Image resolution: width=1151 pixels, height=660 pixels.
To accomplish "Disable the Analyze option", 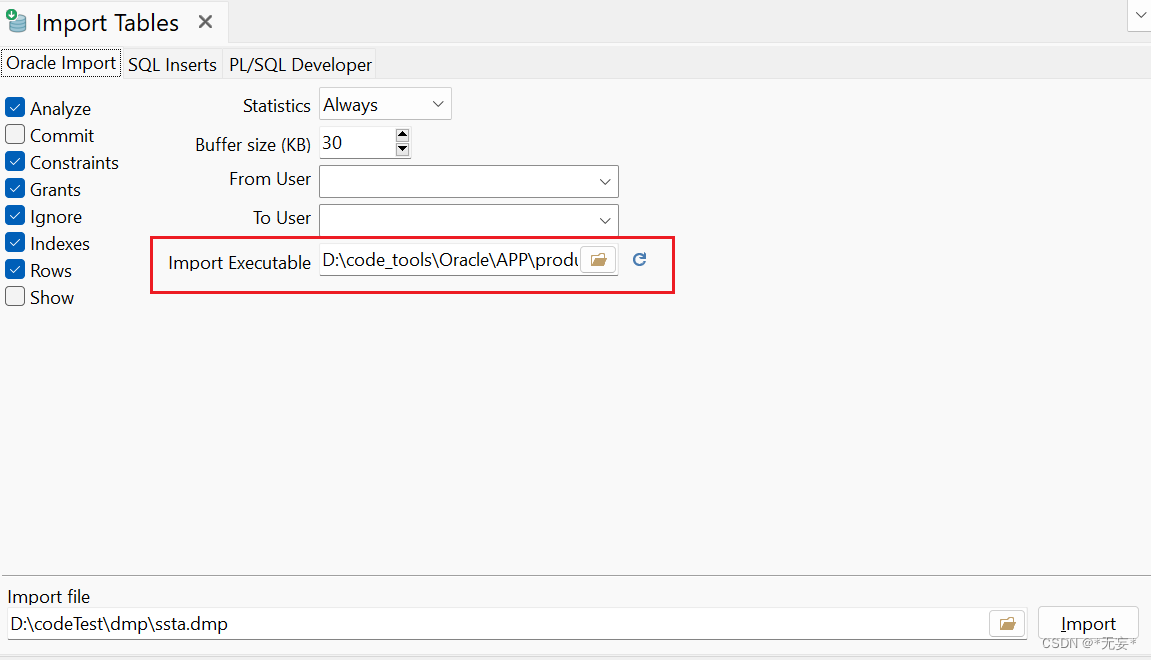I will 15,107.
